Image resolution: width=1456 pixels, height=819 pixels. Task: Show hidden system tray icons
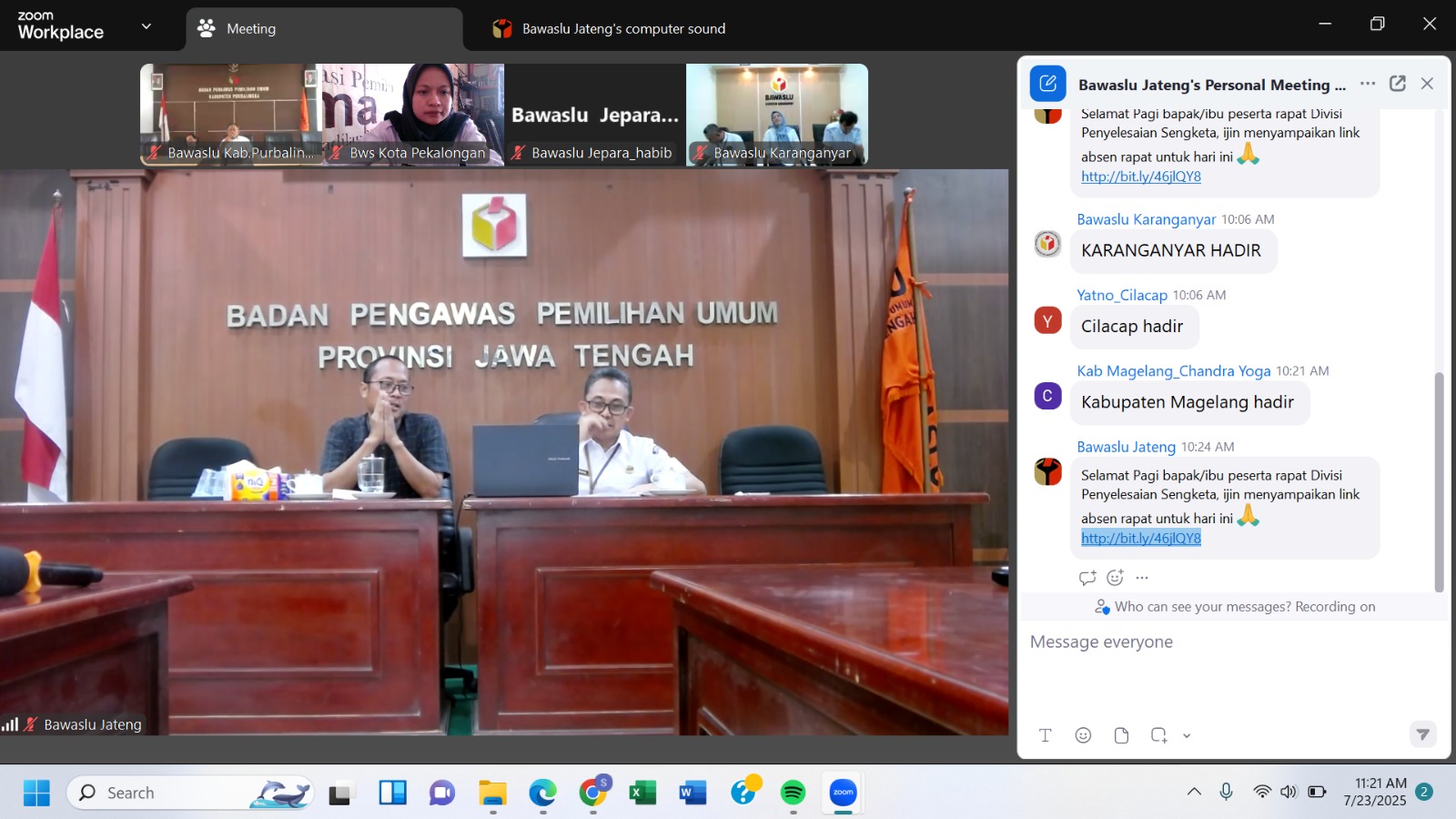pos(1194,792)
